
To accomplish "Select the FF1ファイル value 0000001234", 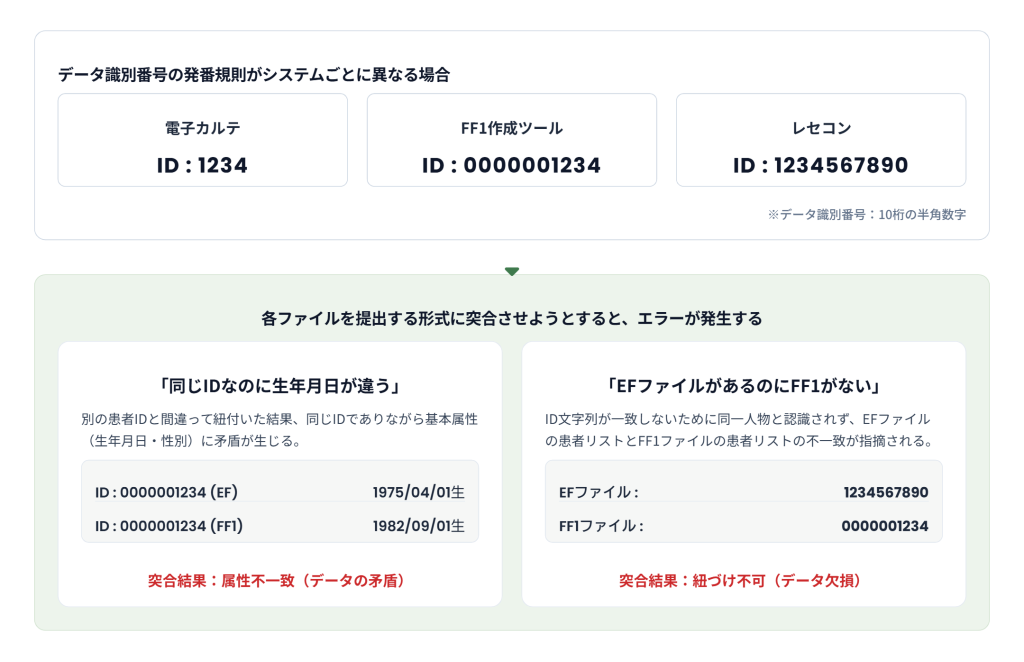I will (885, 526).
